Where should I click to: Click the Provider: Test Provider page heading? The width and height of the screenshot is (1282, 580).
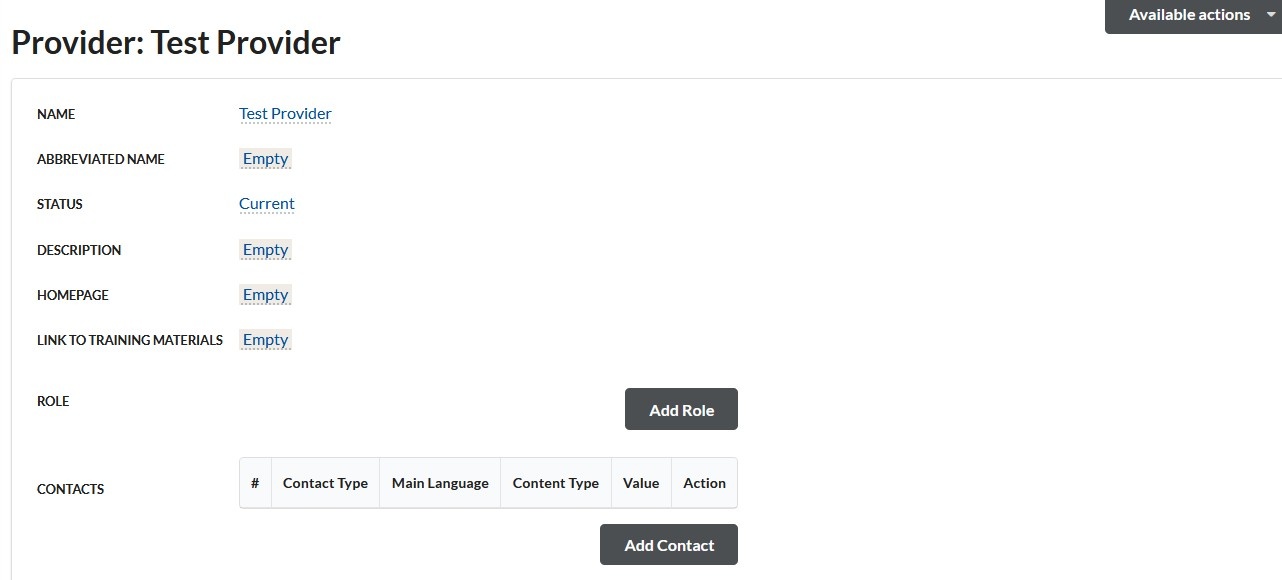176,43
